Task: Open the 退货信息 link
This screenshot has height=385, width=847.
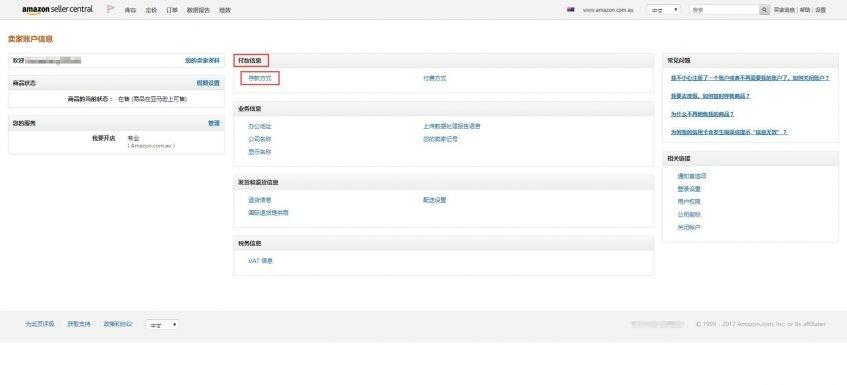Action: point(260,200)
